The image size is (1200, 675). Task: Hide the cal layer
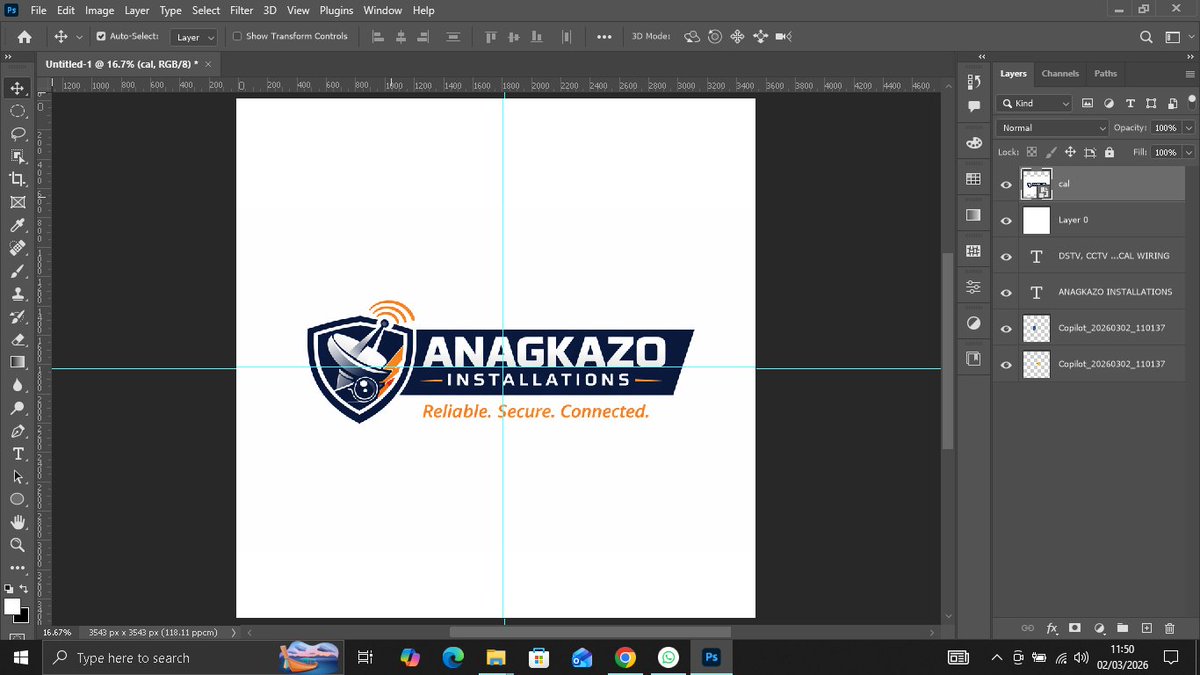click(1006, 184)
